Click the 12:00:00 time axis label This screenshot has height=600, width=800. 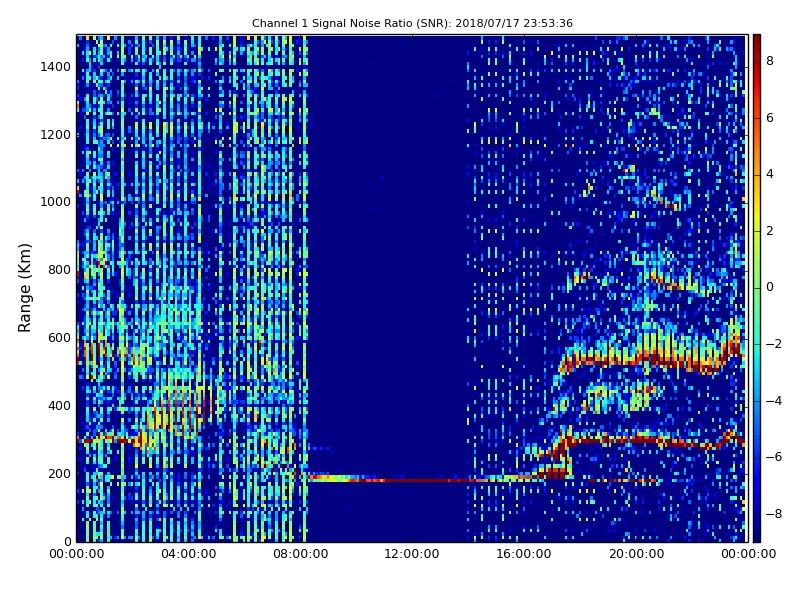412,554
